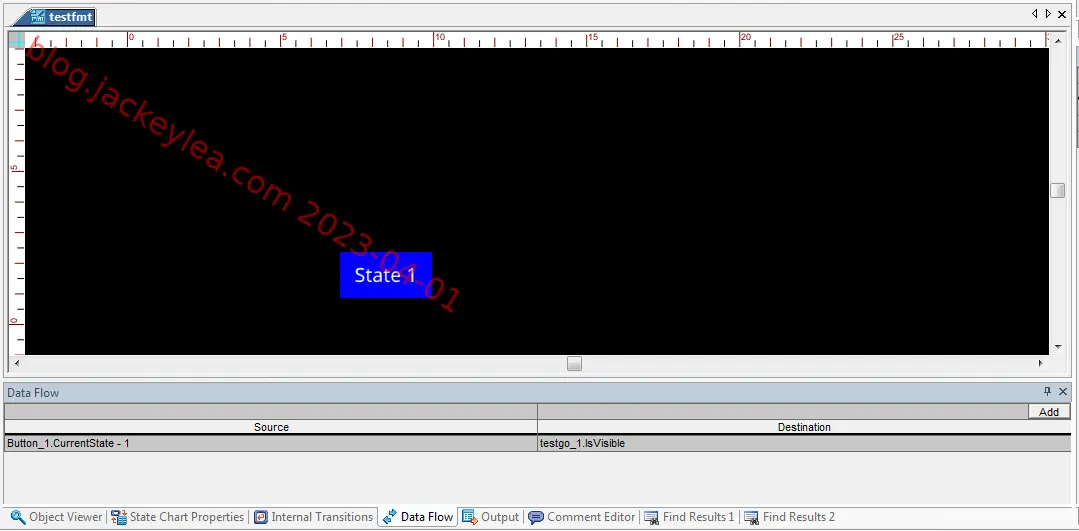Click the ruler origin corner icon
This screenshot has height=531, width=1079.
[x=17, y=40]
